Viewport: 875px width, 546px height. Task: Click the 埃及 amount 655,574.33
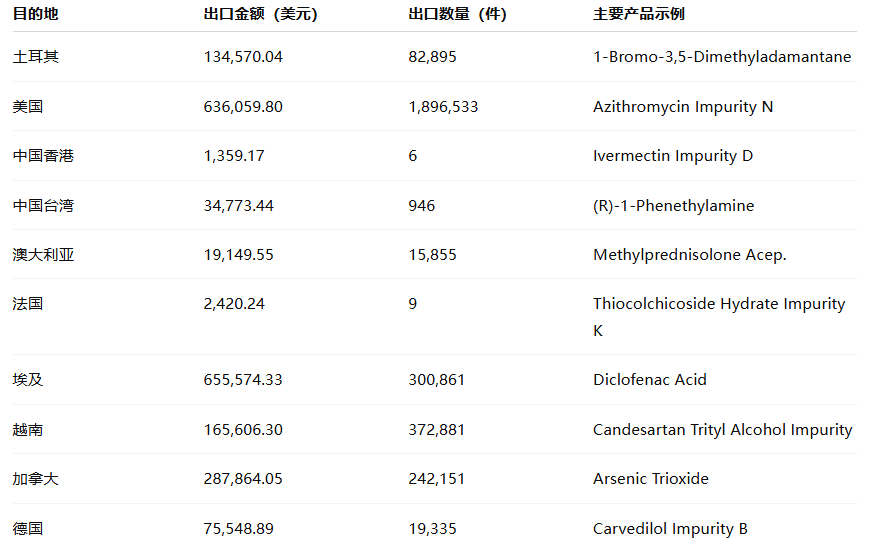point(243,380)
